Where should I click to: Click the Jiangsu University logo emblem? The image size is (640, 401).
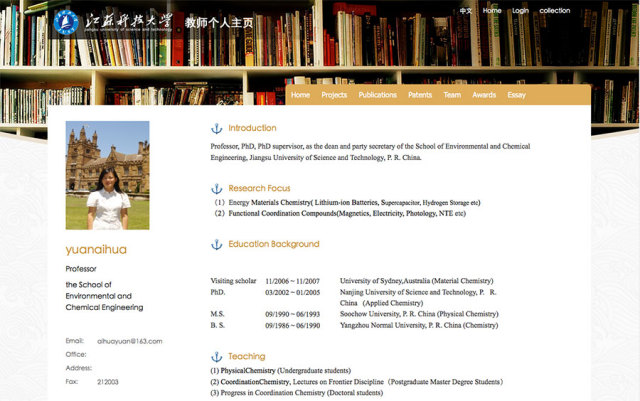point(66,21)
